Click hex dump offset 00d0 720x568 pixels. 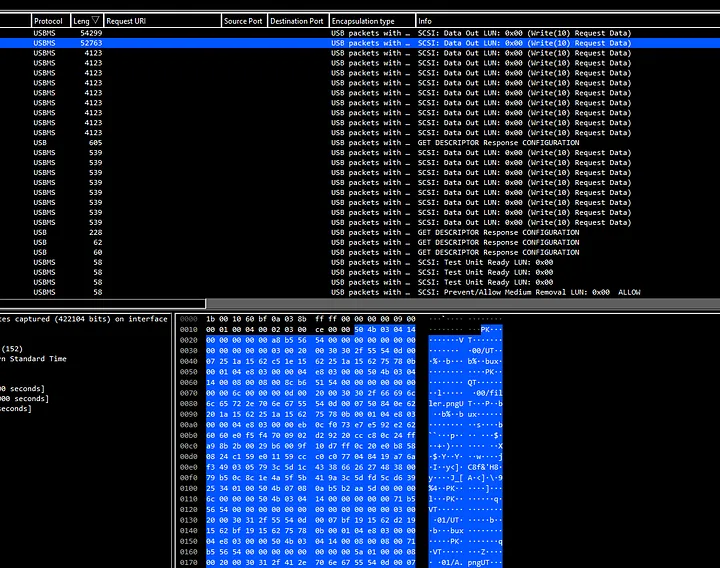[x=188, y=456]
